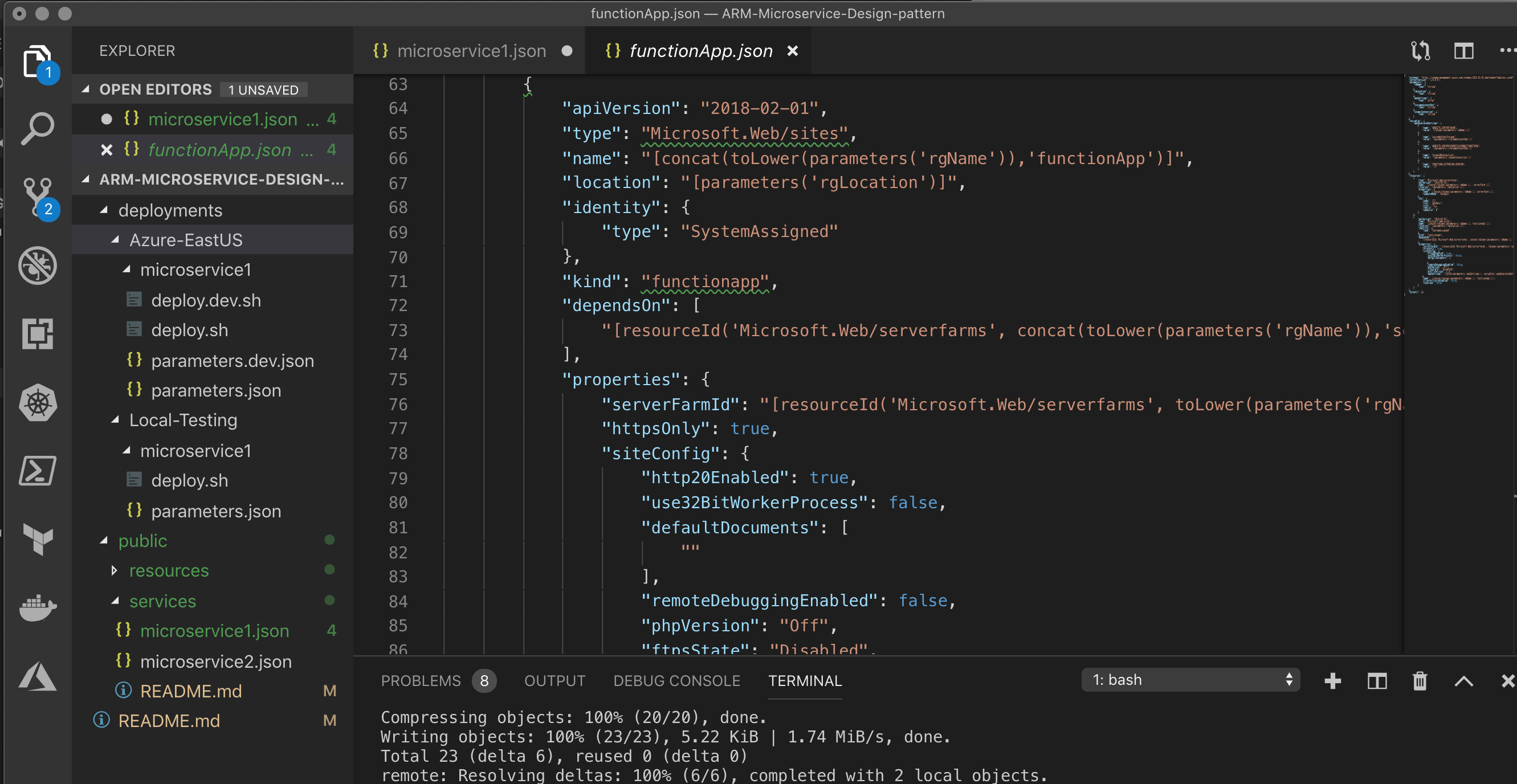Close the functionApp.json editor tab
This screenshot has height=784, width=1517.
pyautogui.click(x=793, y=51)
